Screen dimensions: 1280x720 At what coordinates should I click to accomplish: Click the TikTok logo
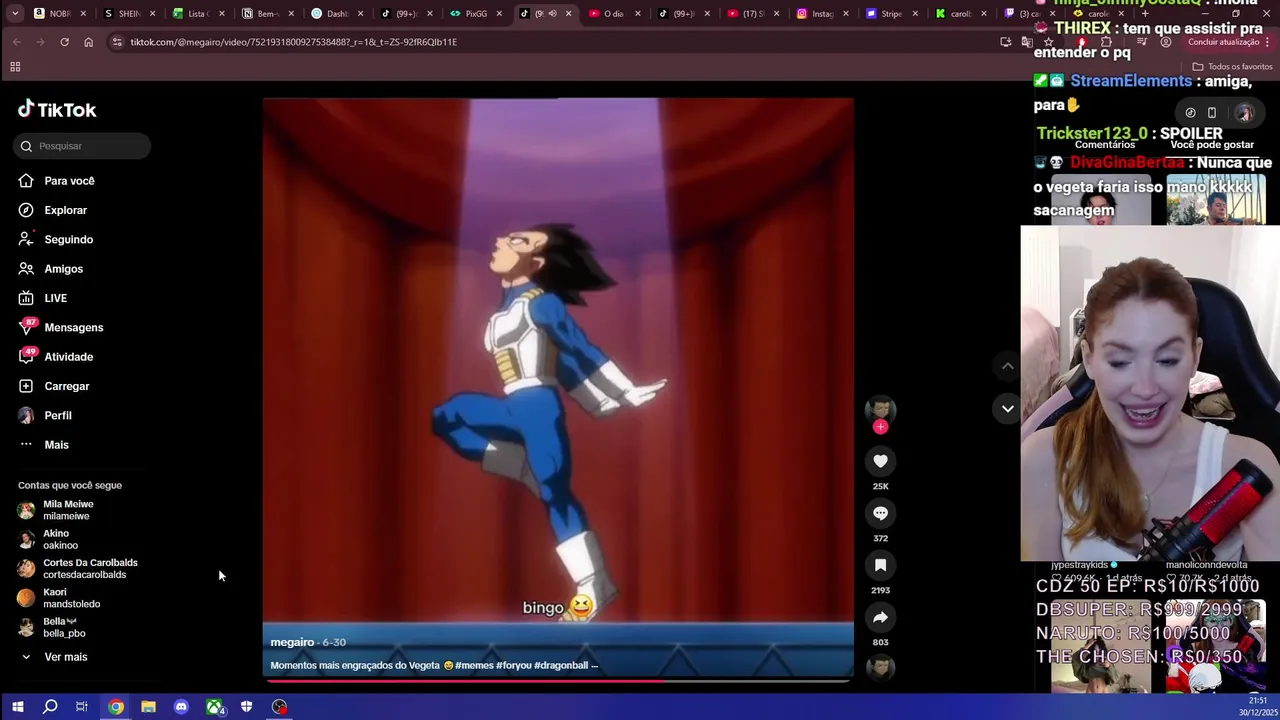(x=57, y=110)
